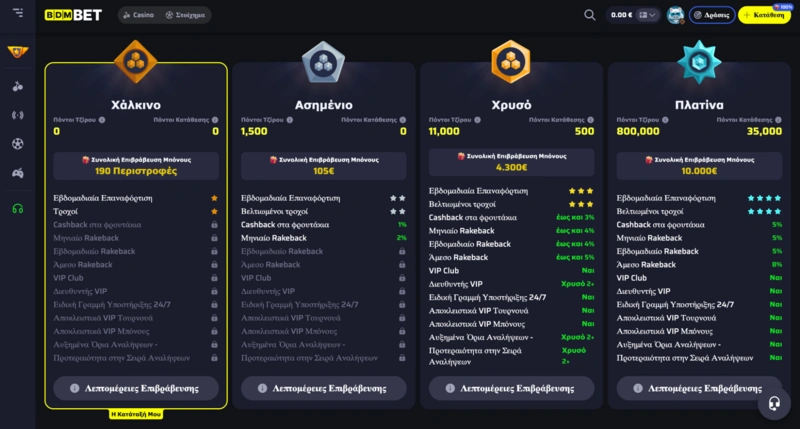Open the VIP badge icon in sidebar
This screenshot has width=800, height=429.
tap(17, 52)
